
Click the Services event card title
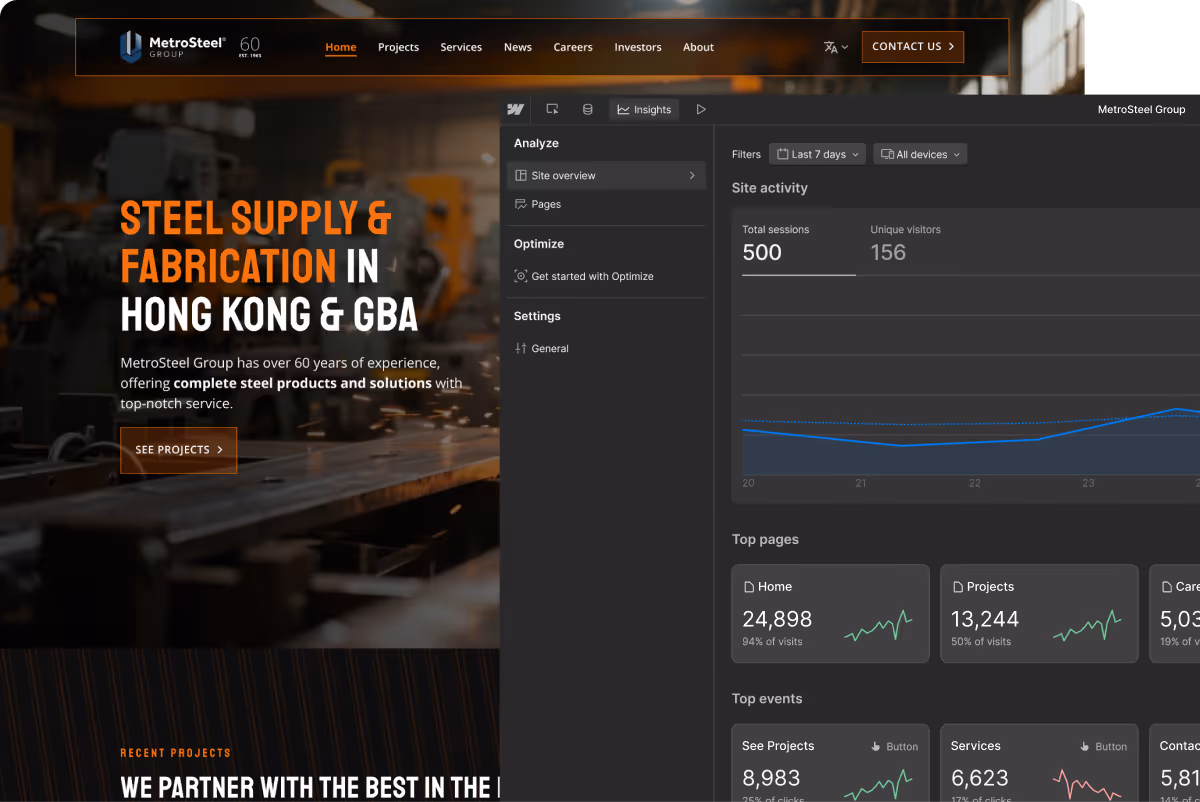coord(976,746)
